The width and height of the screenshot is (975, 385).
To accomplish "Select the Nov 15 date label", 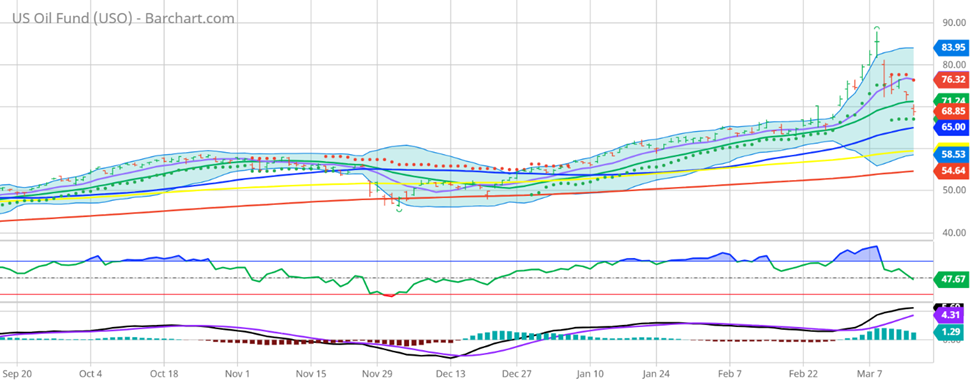I will pos(310,374).
